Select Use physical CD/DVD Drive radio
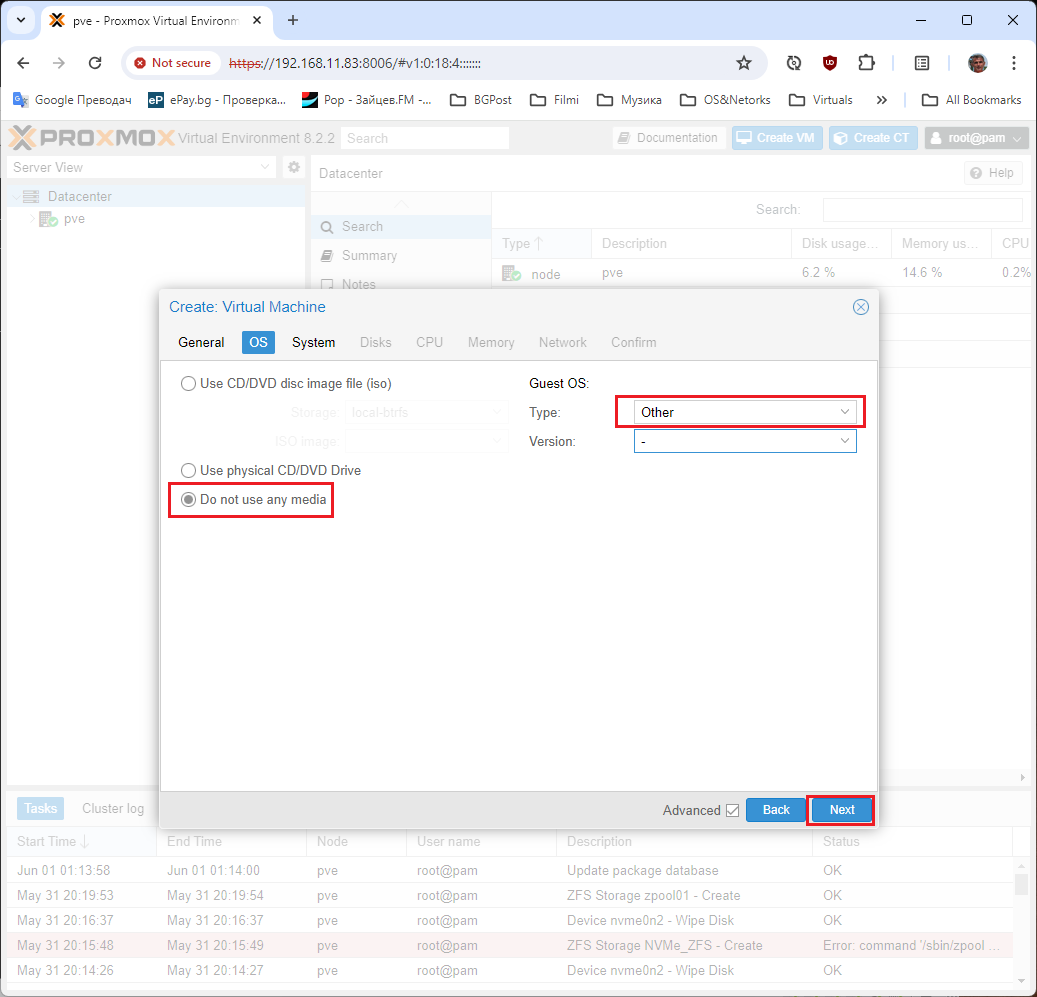This screenshot has width=1037, height=997. (x=188, y=470)
